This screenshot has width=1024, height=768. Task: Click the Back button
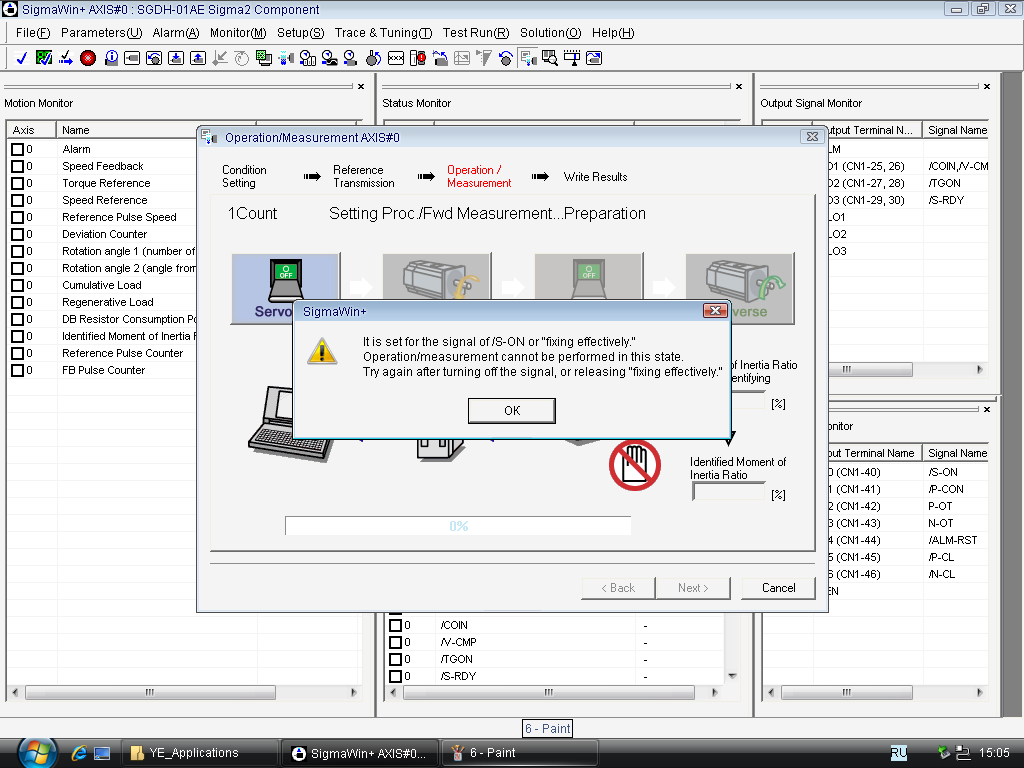point(618,588)
